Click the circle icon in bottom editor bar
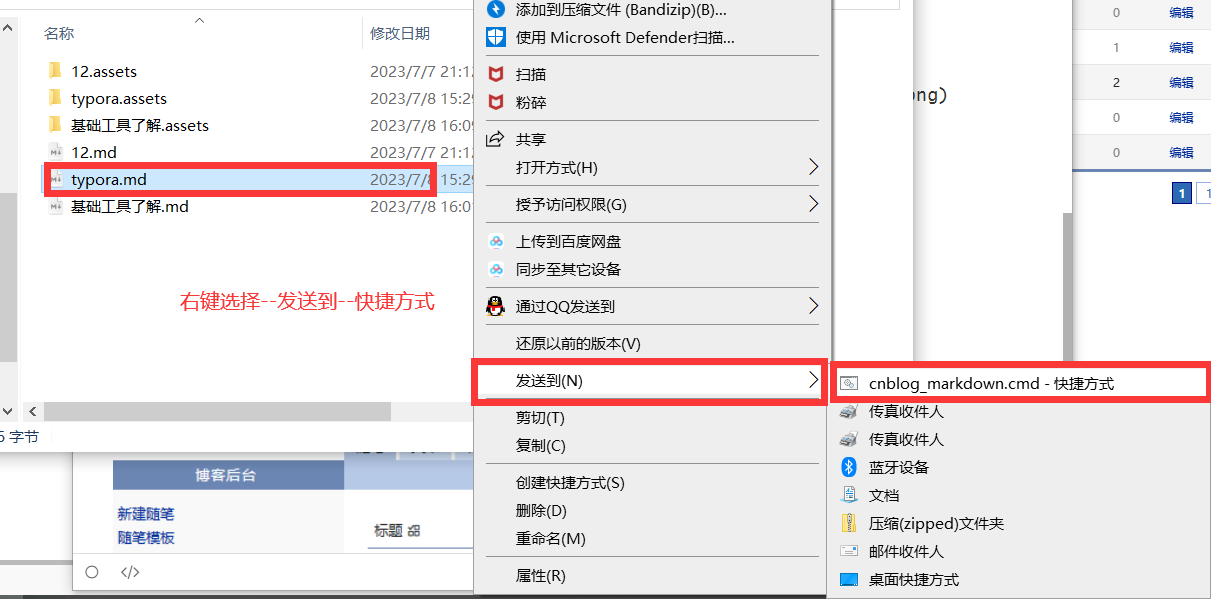 coord(92,572)
